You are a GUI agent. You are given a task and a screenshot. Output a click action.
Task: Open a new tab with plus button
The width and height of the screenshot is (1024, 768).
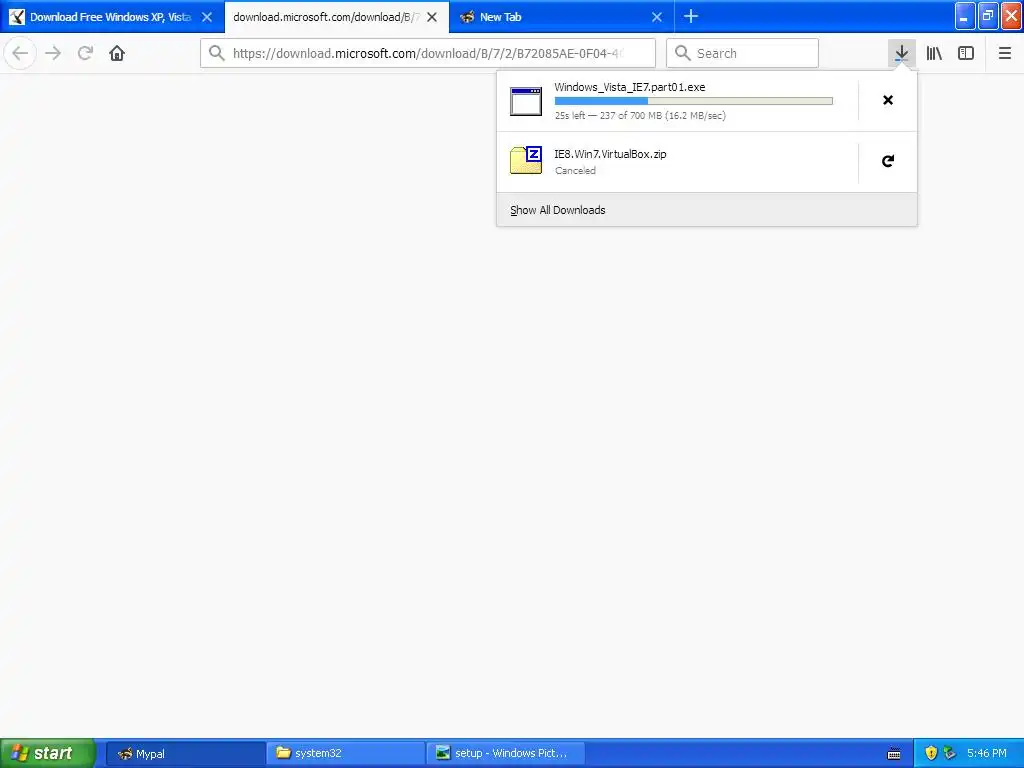click(x=691, y=16)
